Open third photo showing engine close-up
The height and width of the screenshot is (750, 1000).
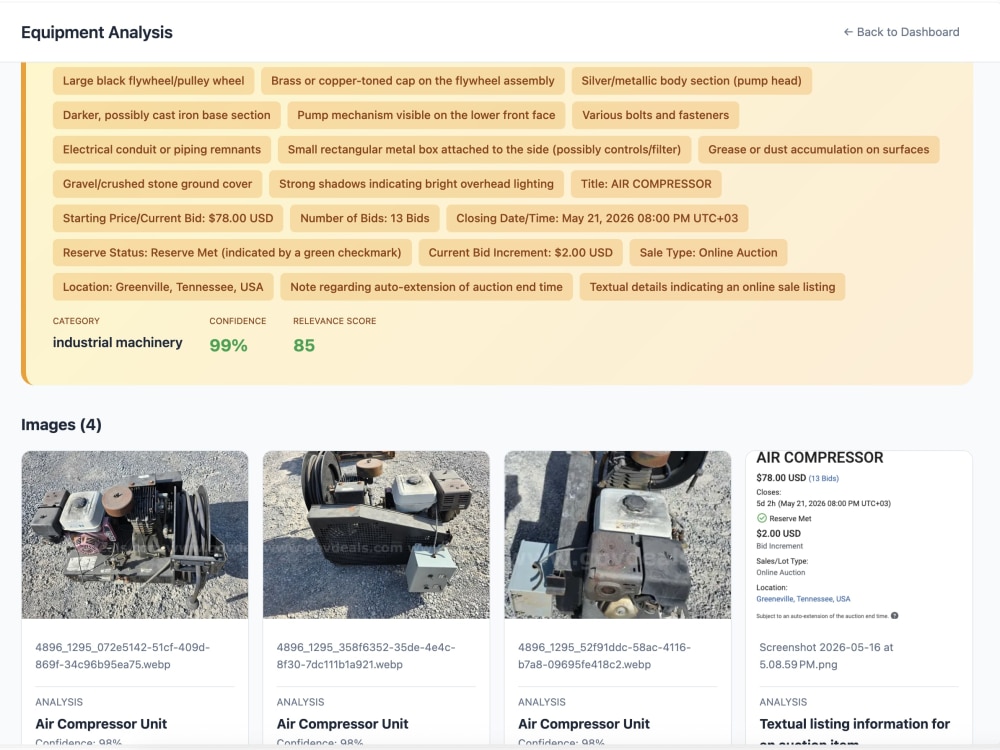pos(617,535)
